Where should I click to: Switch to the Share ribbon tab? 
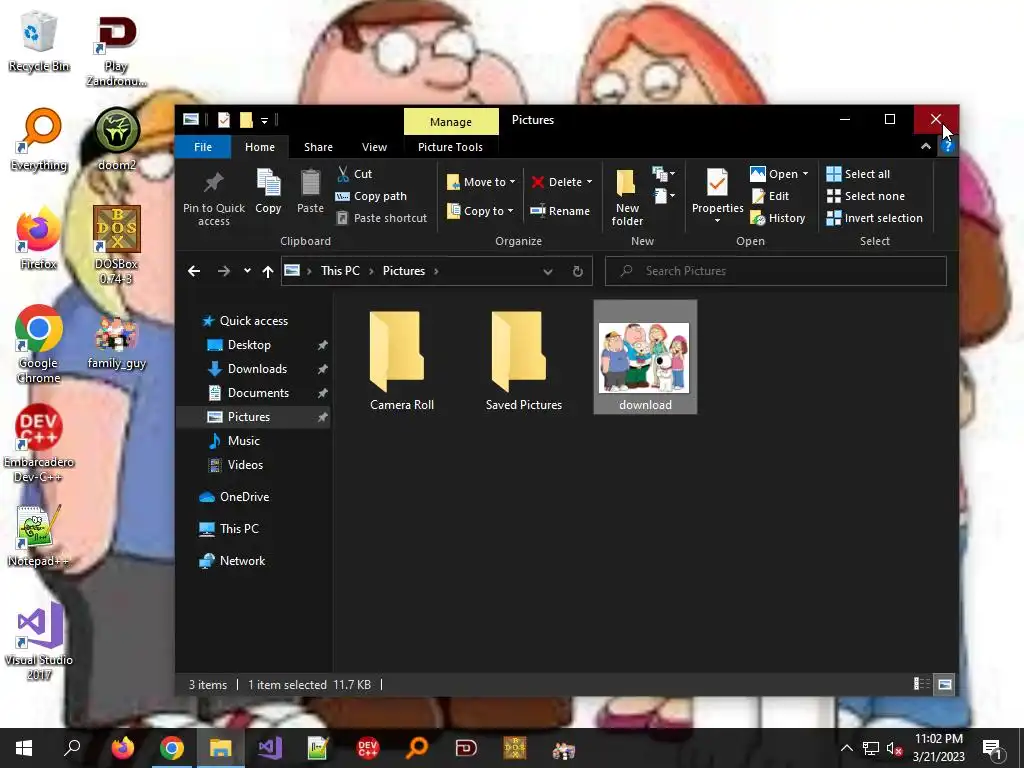pos(318,147)
